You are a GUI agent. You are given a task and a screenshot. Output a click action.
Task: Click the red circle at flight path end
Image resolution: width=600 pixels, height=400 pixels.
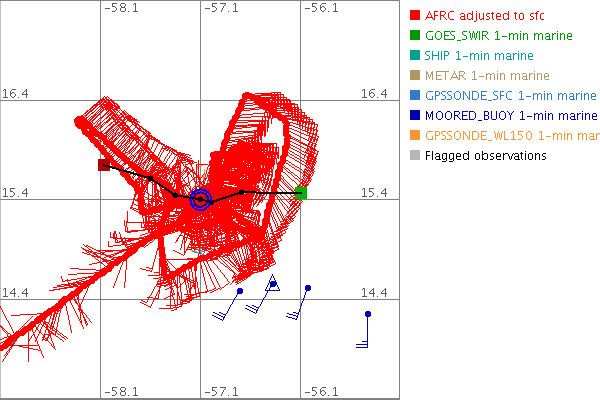80,122
